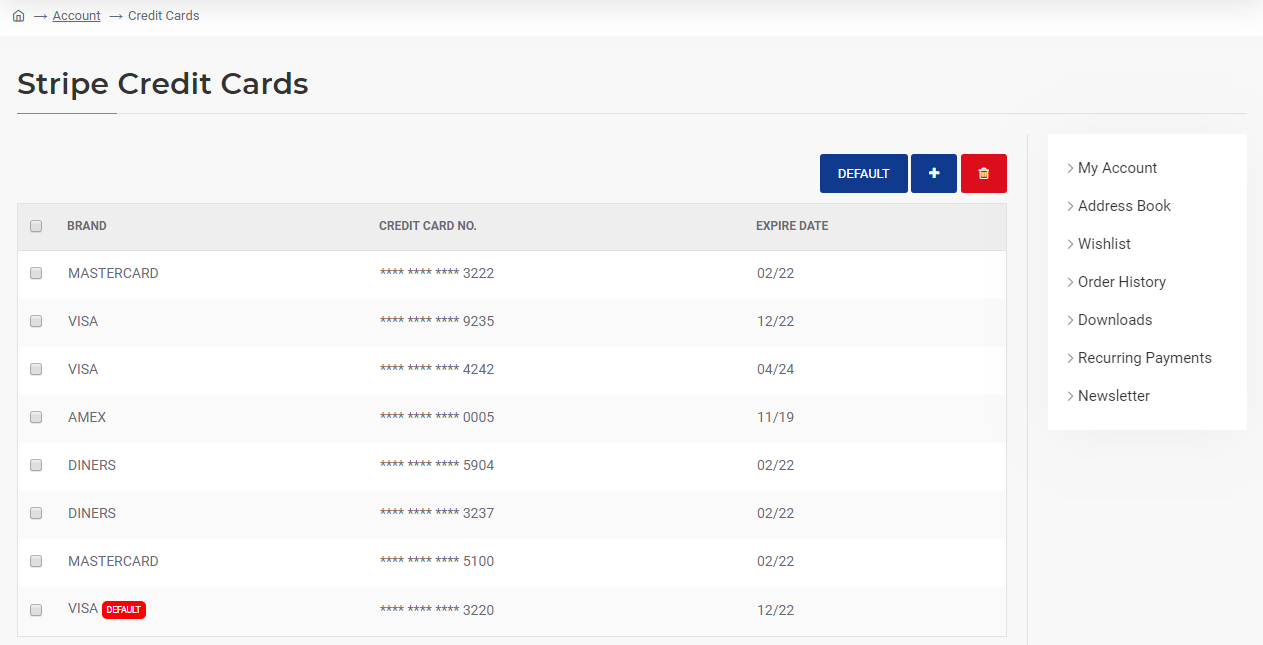1263x645 pixels.
Task: Click the card number ending 5904
Action: point(437,465)
